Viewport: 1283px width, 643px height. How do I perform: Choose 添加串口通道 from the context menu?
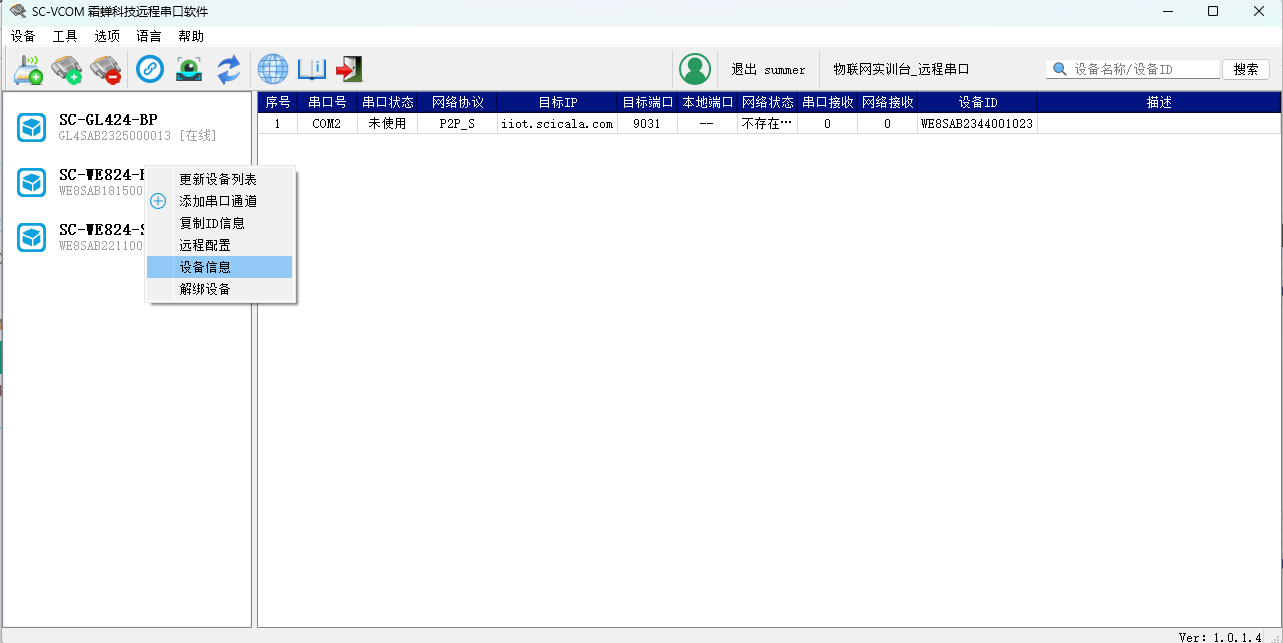point(218,201)
